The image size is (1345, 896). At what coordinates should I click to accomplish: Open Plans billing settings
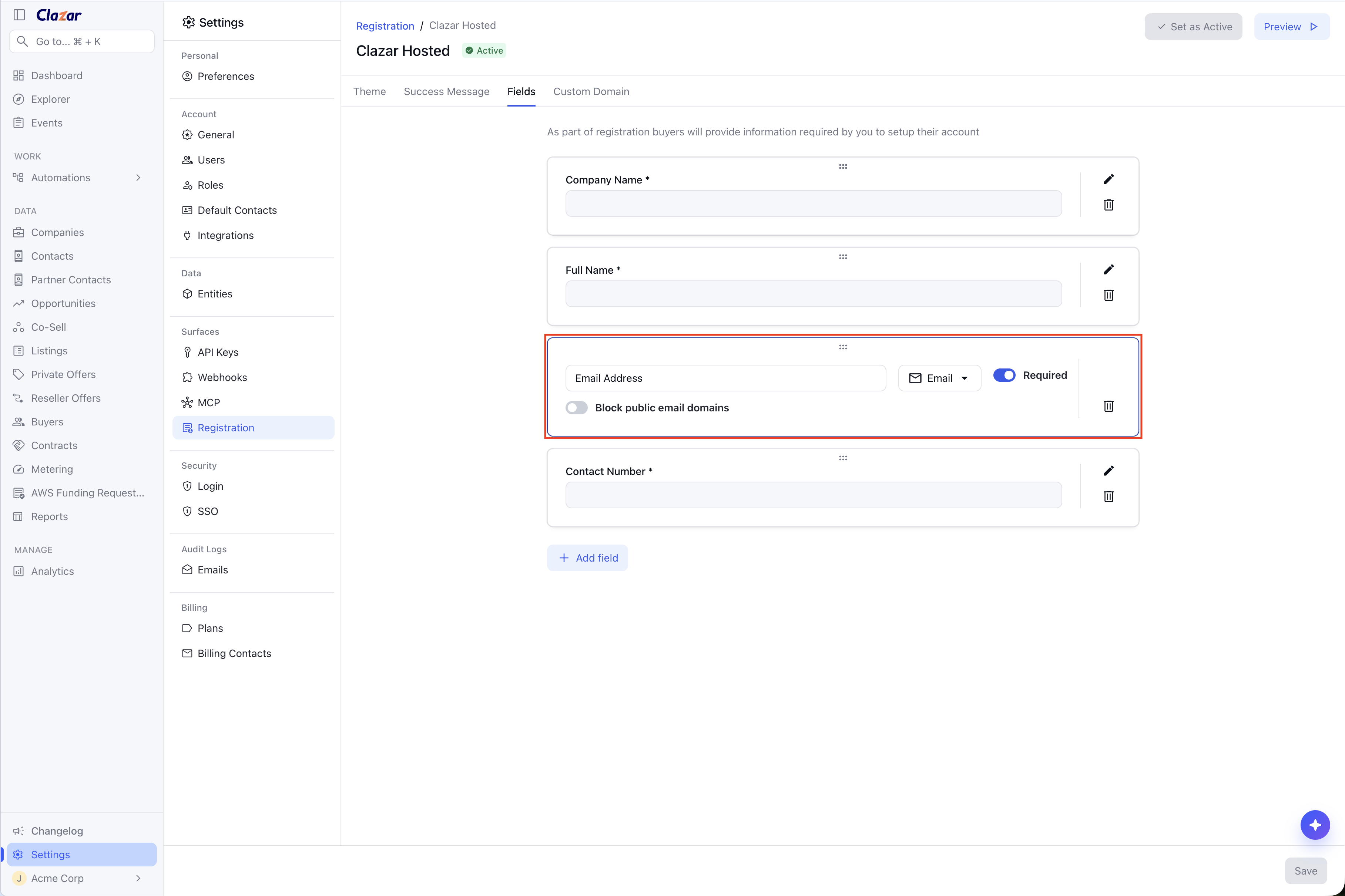pyautogui.click(x=253, y=628)
